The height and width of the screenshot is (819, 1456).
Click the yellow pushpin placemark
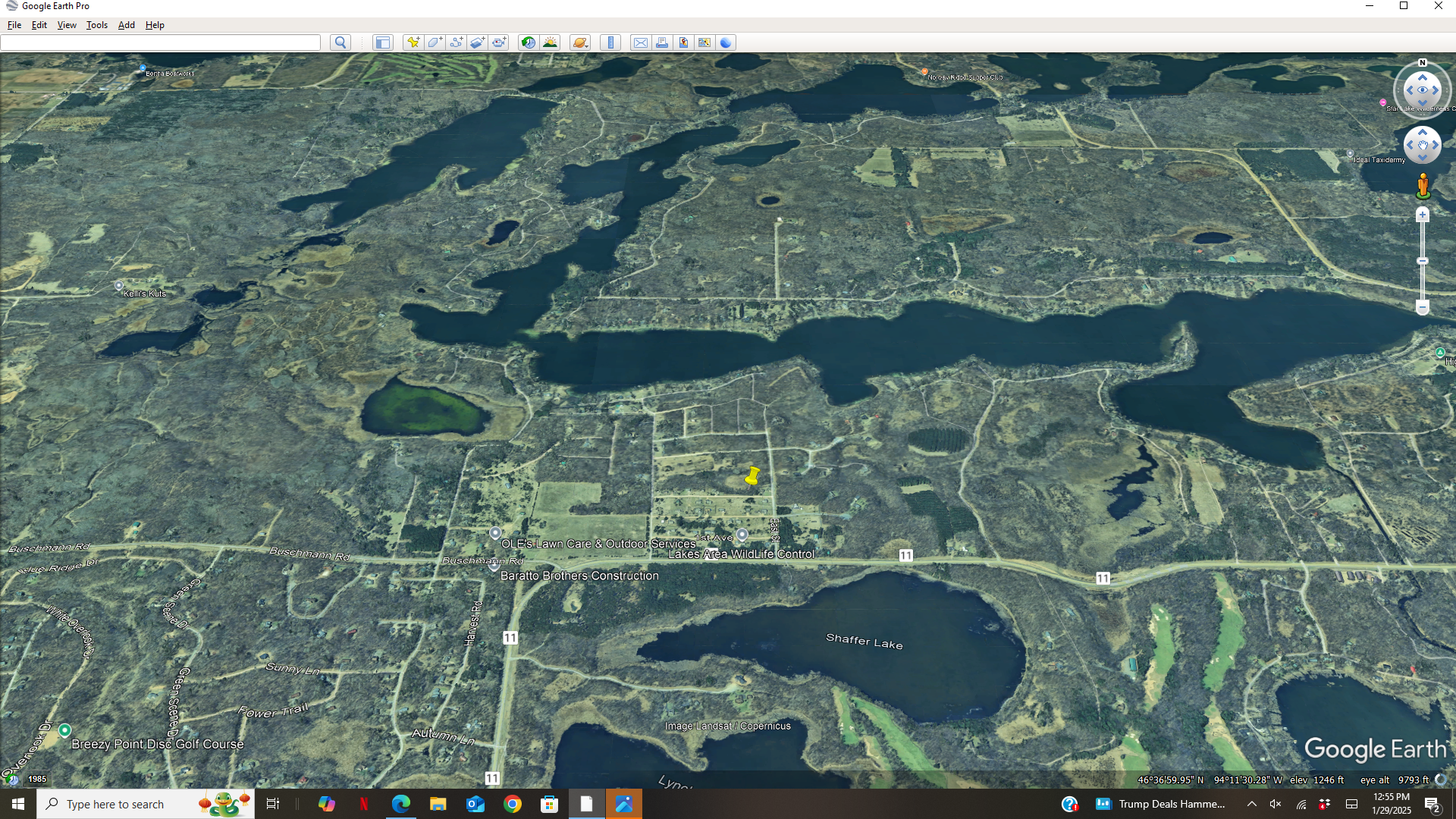752,476
